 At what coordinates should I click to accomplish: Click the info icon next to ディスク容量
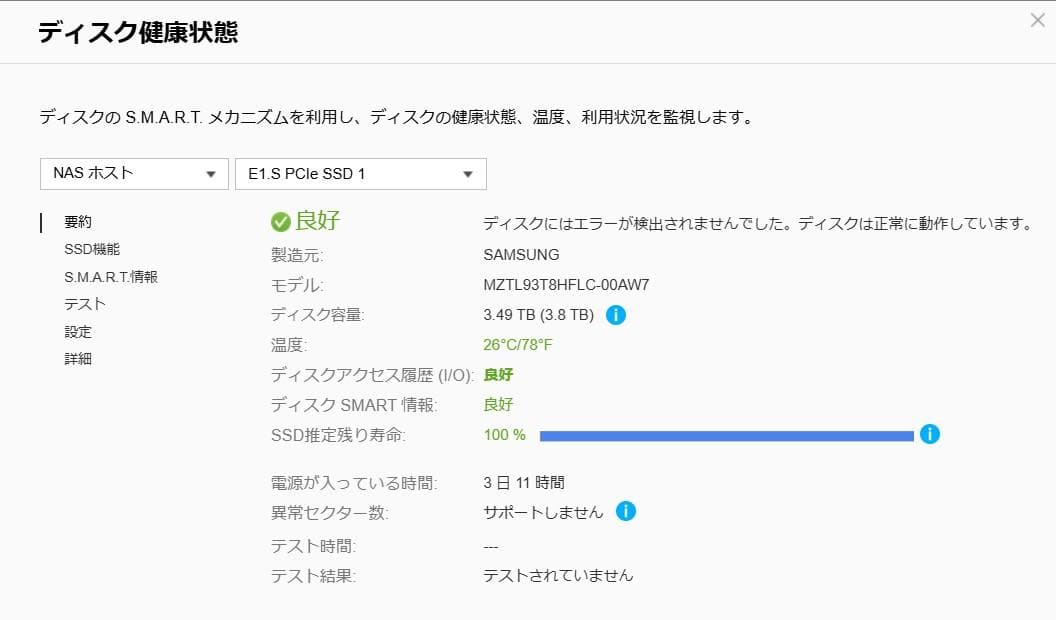click(x=616, y=314)
